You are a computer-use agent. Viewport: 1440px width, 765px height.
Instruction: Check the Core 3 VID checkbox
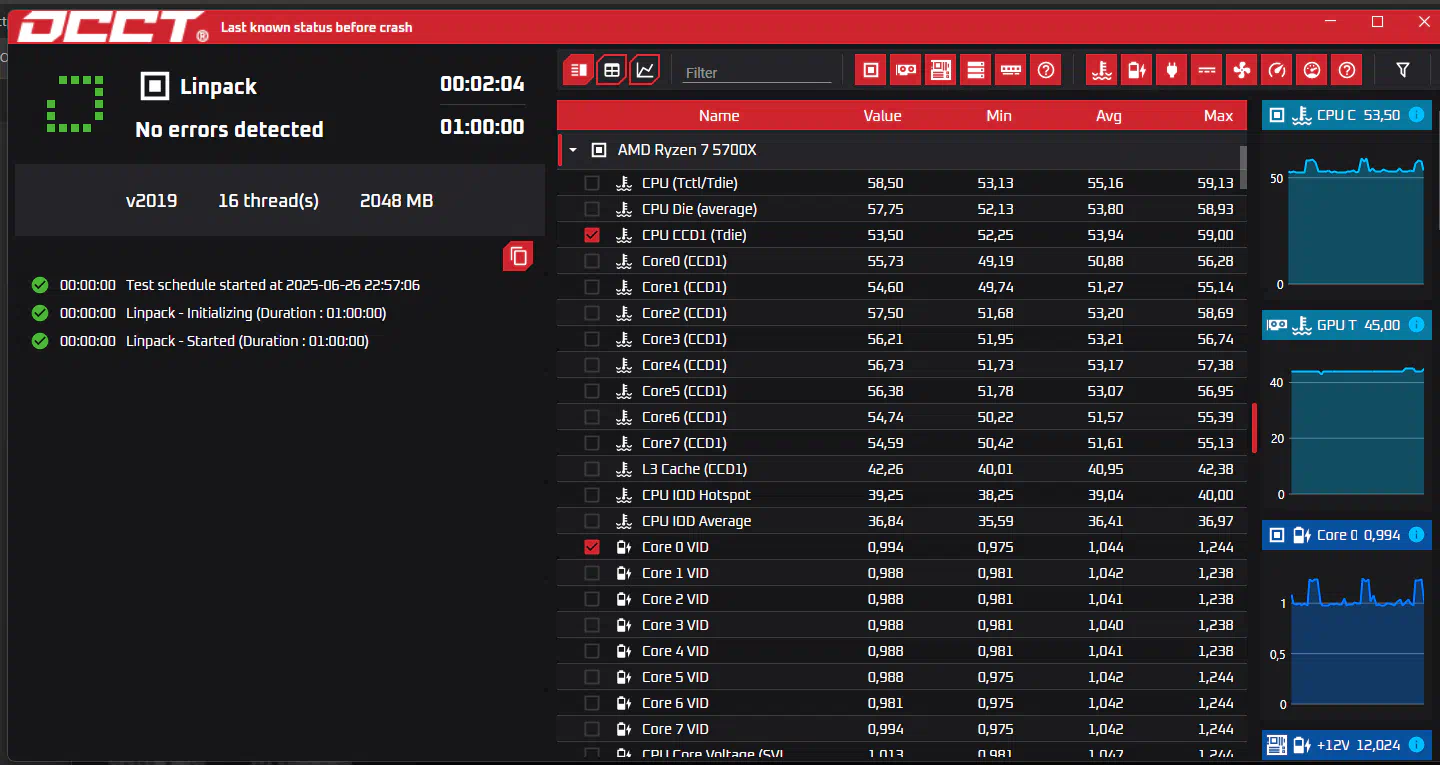click(592, 625)
